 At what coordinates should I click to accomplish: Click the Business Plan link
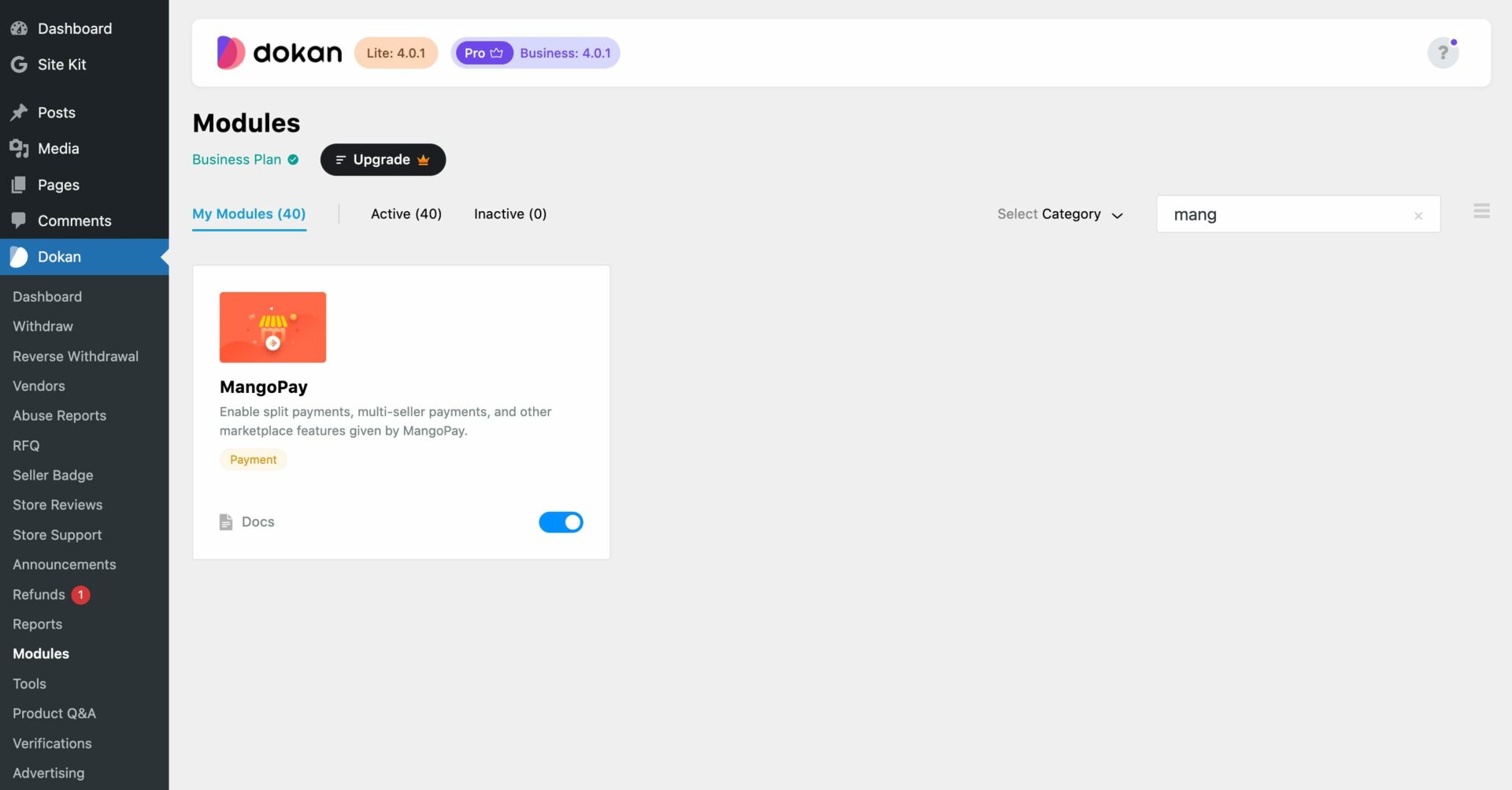[x=236, y=160]
